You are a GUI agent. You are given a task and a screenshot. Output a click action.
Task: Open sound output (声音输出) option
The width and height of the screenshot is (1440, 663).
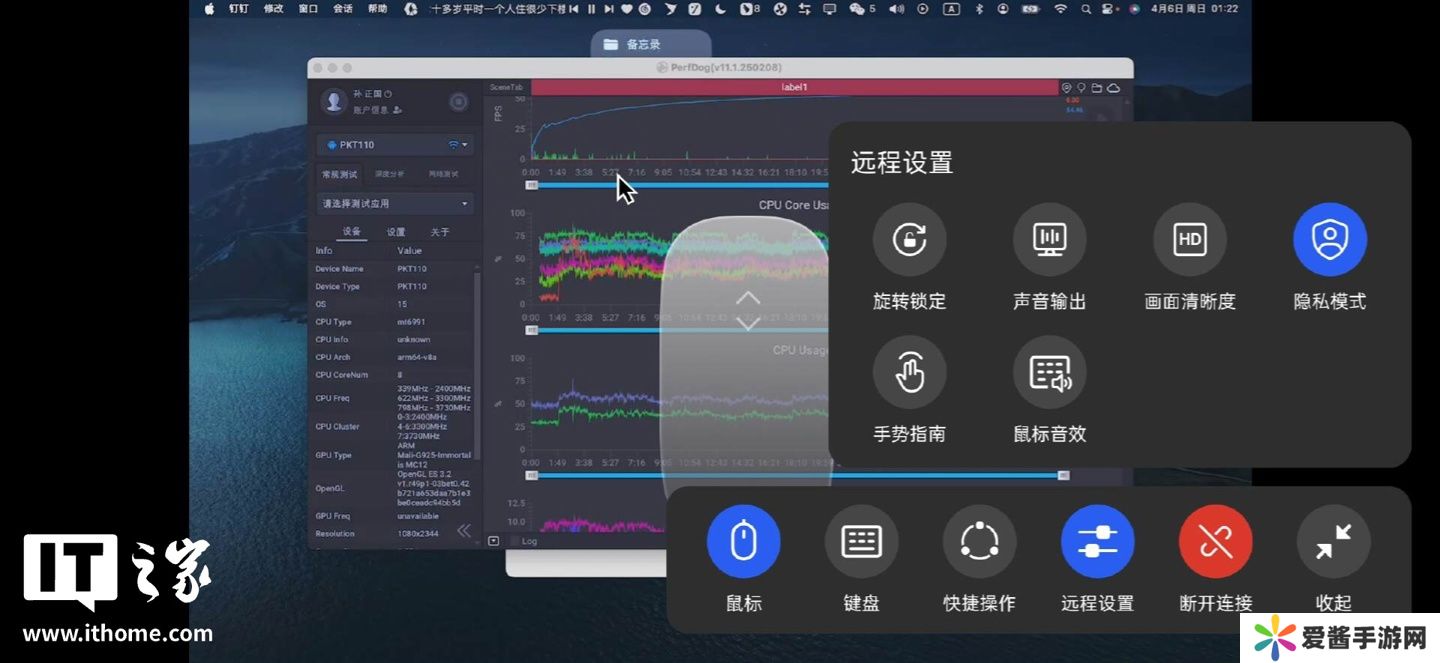1049,240
